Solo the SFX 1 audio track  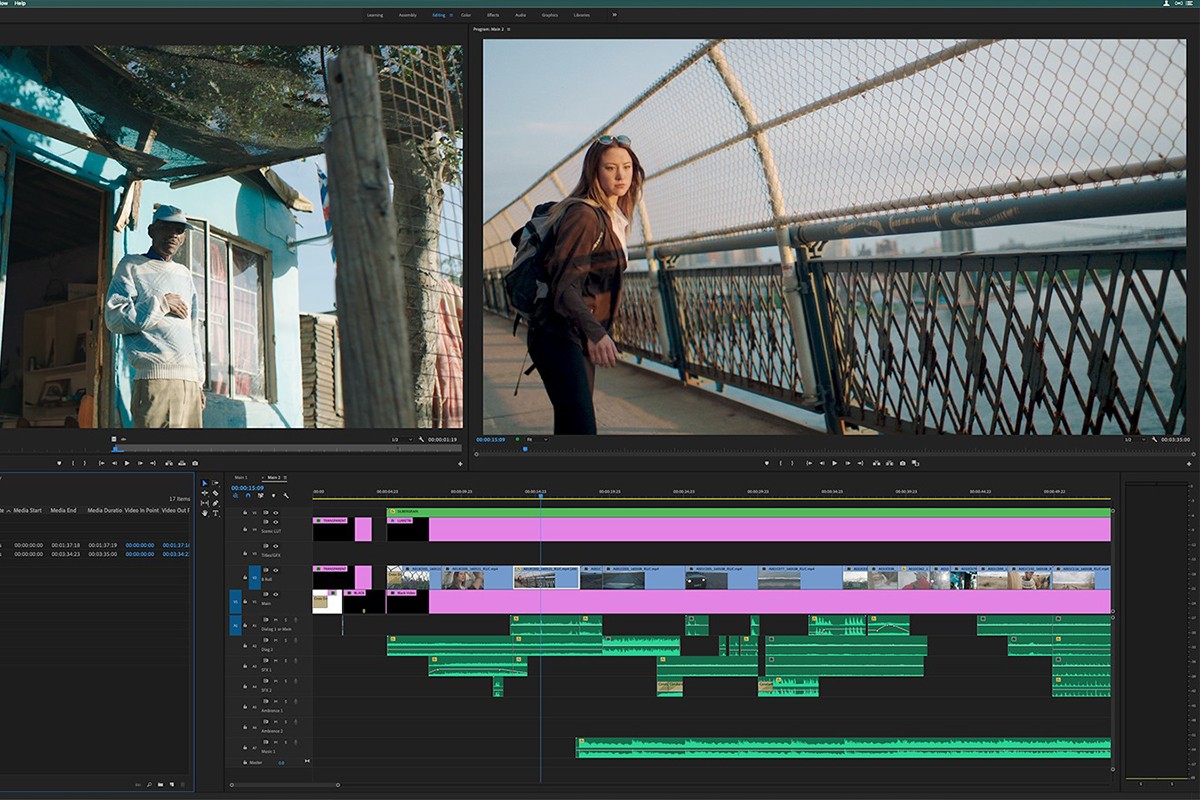[x=285, y=660]
